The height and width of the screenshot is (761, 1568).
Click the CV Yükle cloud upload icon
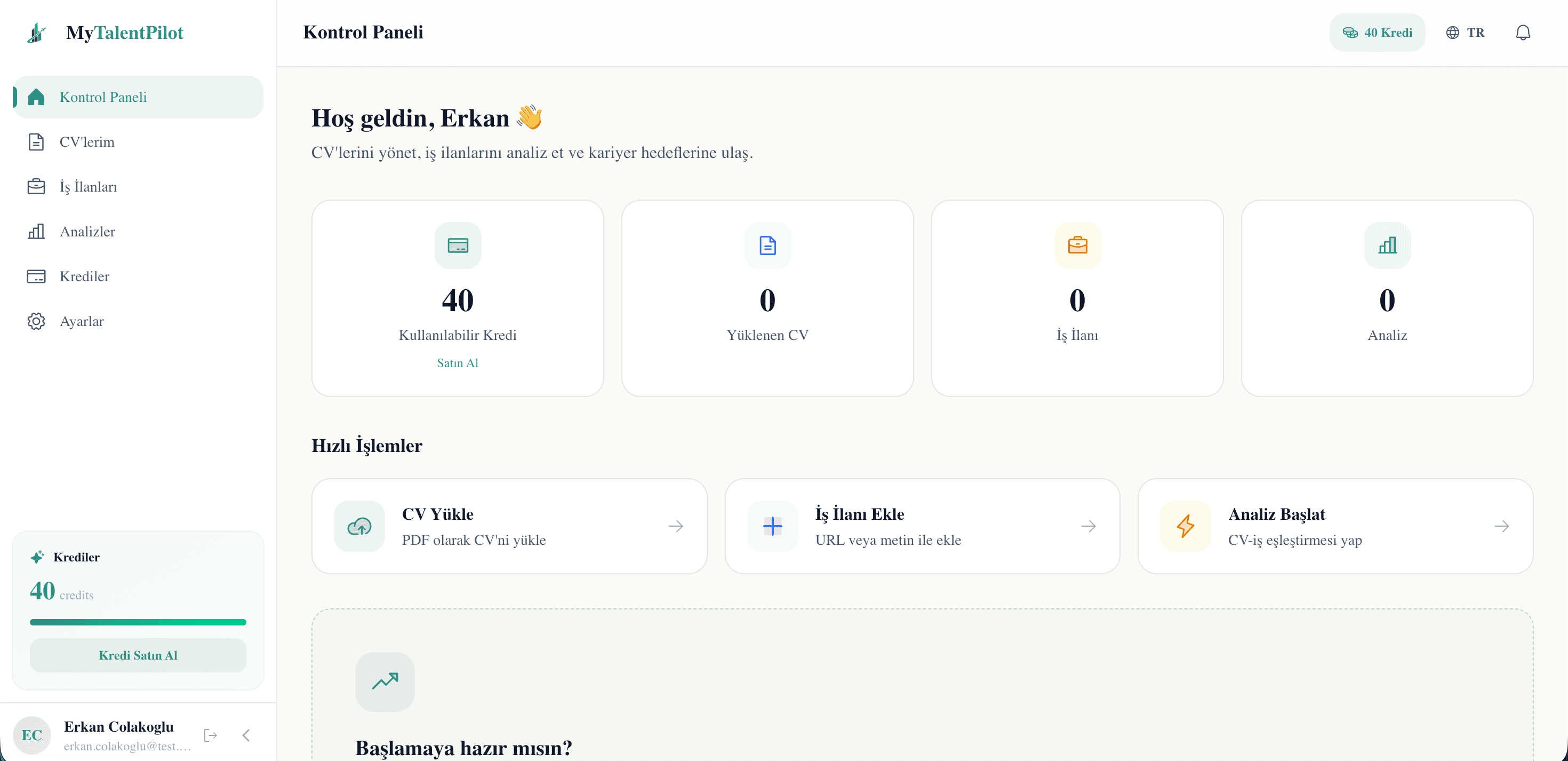pyautogui.click(x=359, y=526)
